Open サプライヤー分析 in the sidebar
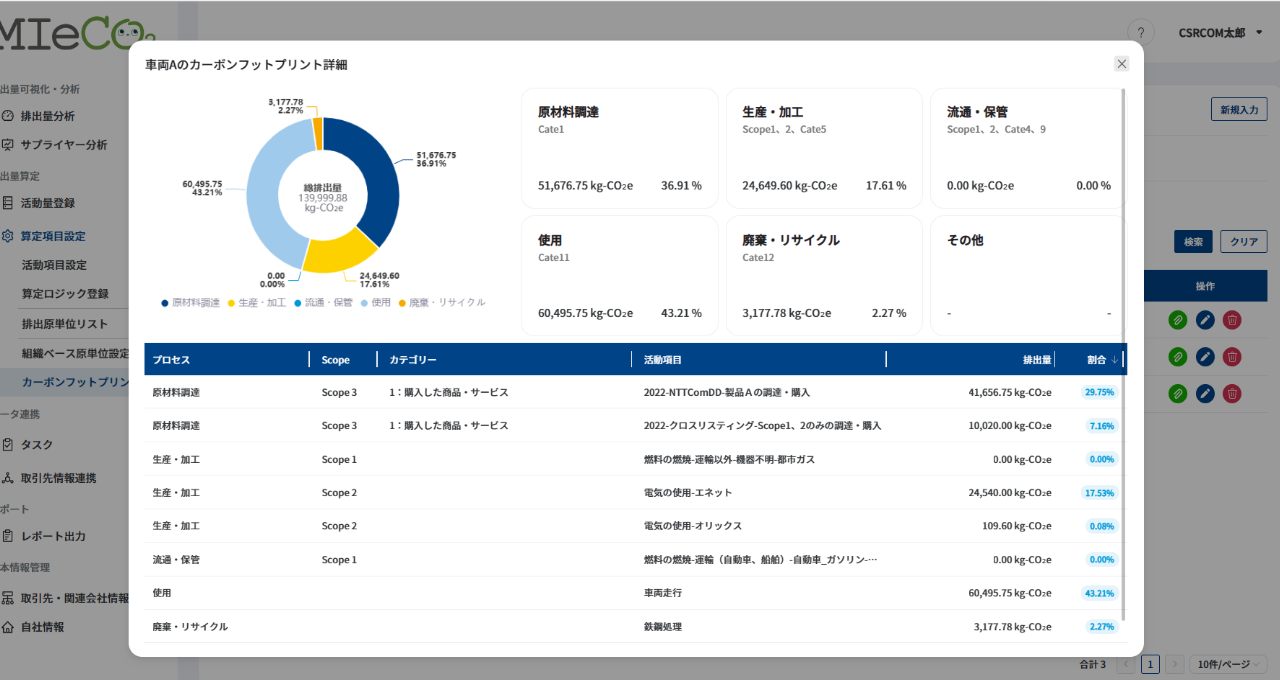Image resolution: width=1280 pixels, height=680 pixels. pyautogui.click(x=64, y=145)
